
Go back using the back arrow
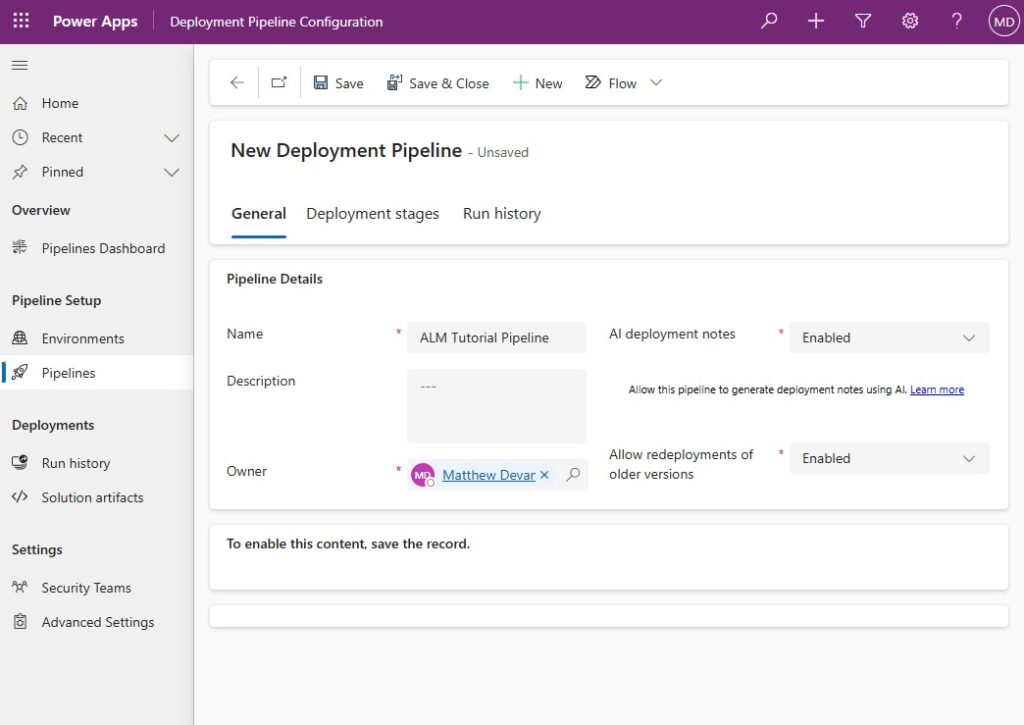(x=237, y=83)
